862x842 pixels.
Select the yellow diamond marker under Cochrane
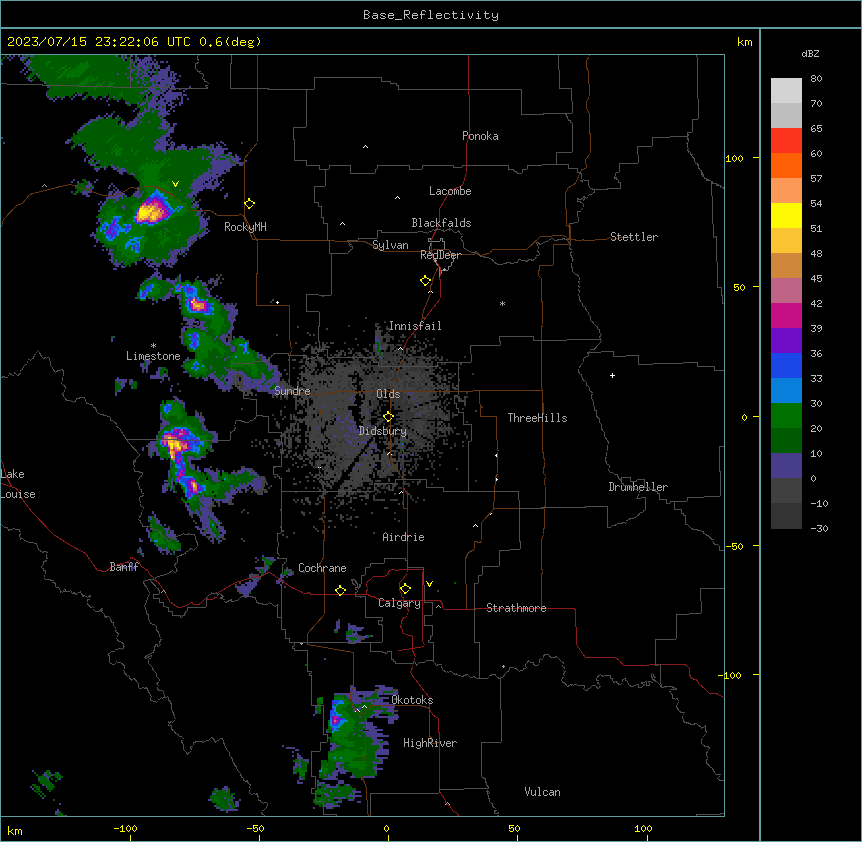(340, 590)
